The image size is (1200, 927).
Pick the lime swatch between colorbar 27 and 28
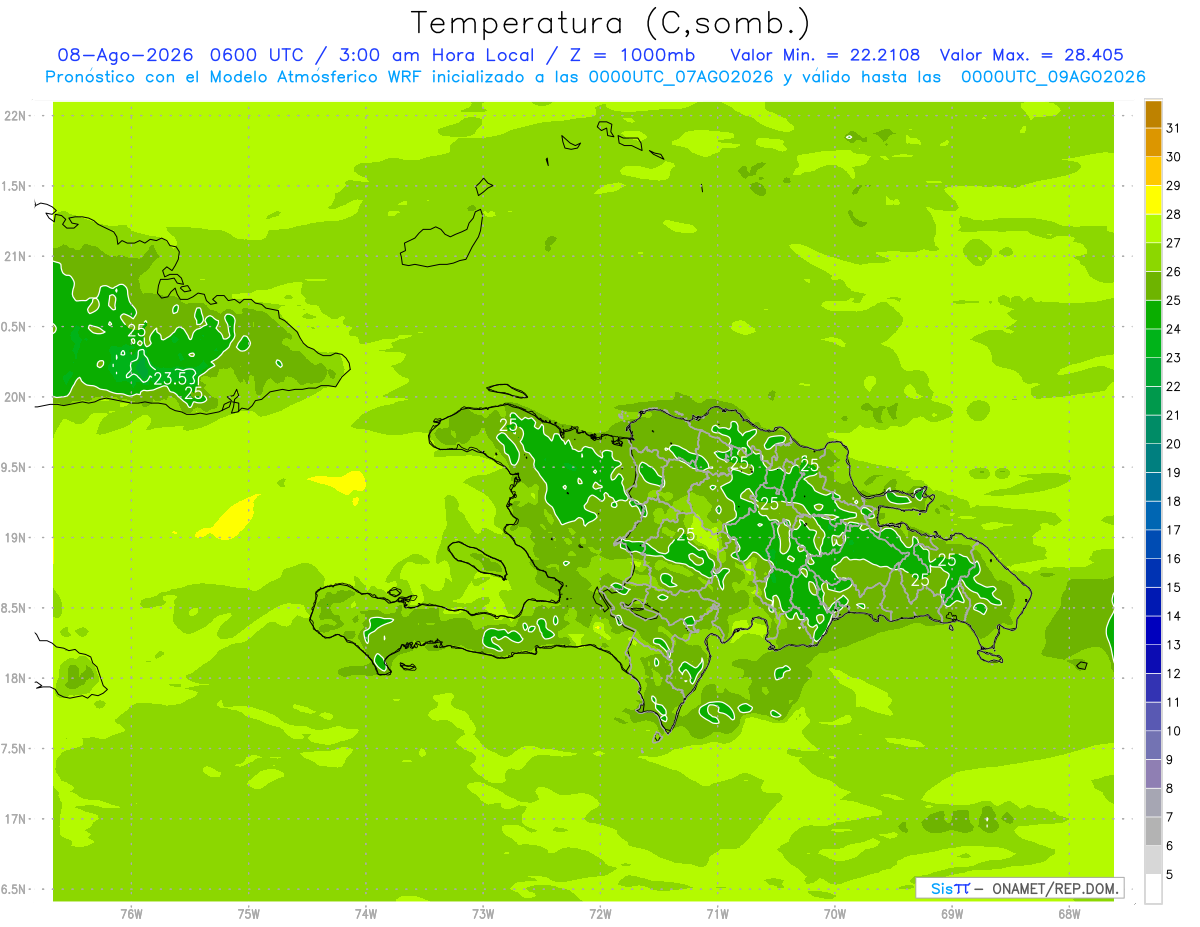pyautogui.click(x=1153, y=229)
